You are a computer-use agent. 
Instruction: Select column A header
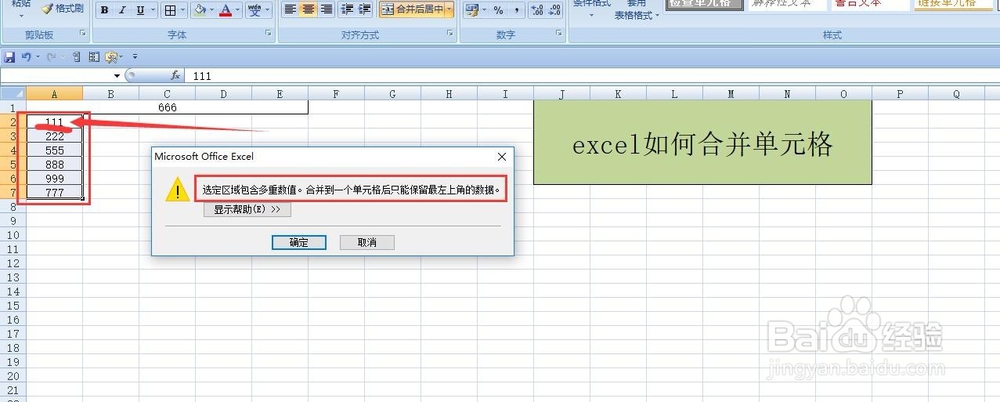click(x=54, y=94)
